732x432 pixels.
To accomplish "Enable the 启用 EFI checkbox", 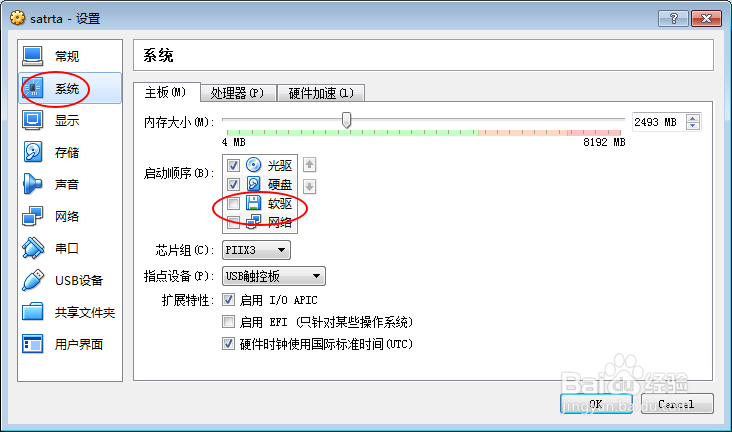I will [x=228, y=321].
